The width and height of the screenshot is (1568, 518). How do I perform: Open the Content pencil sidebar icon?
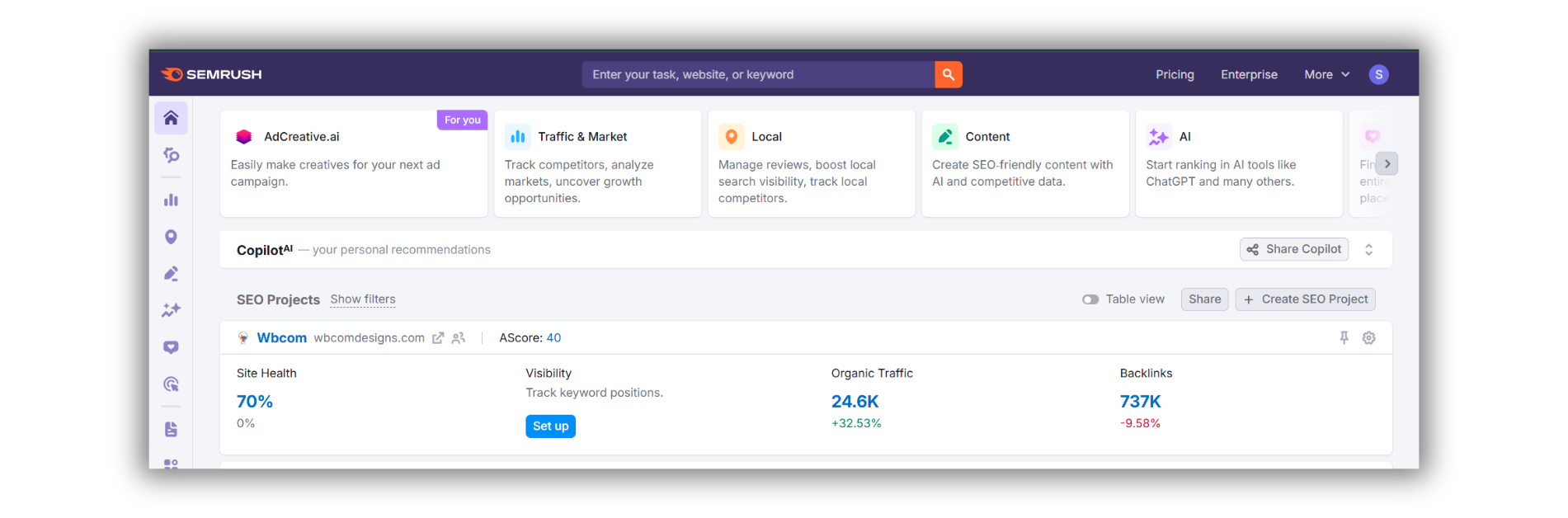coord(171,274)
